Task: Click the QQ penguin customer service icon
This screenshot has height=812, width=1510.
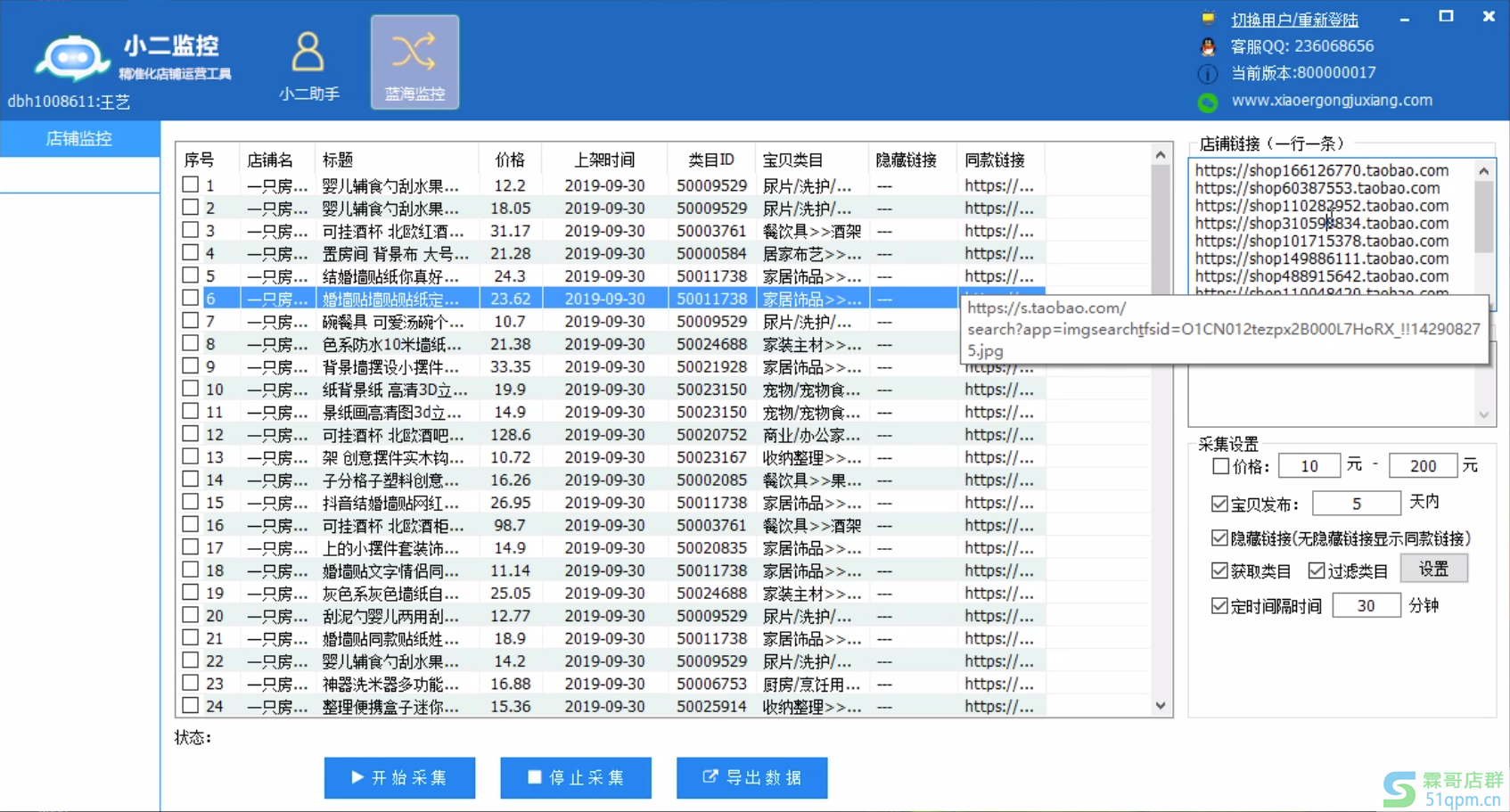Action: [x=1208, y=46]
